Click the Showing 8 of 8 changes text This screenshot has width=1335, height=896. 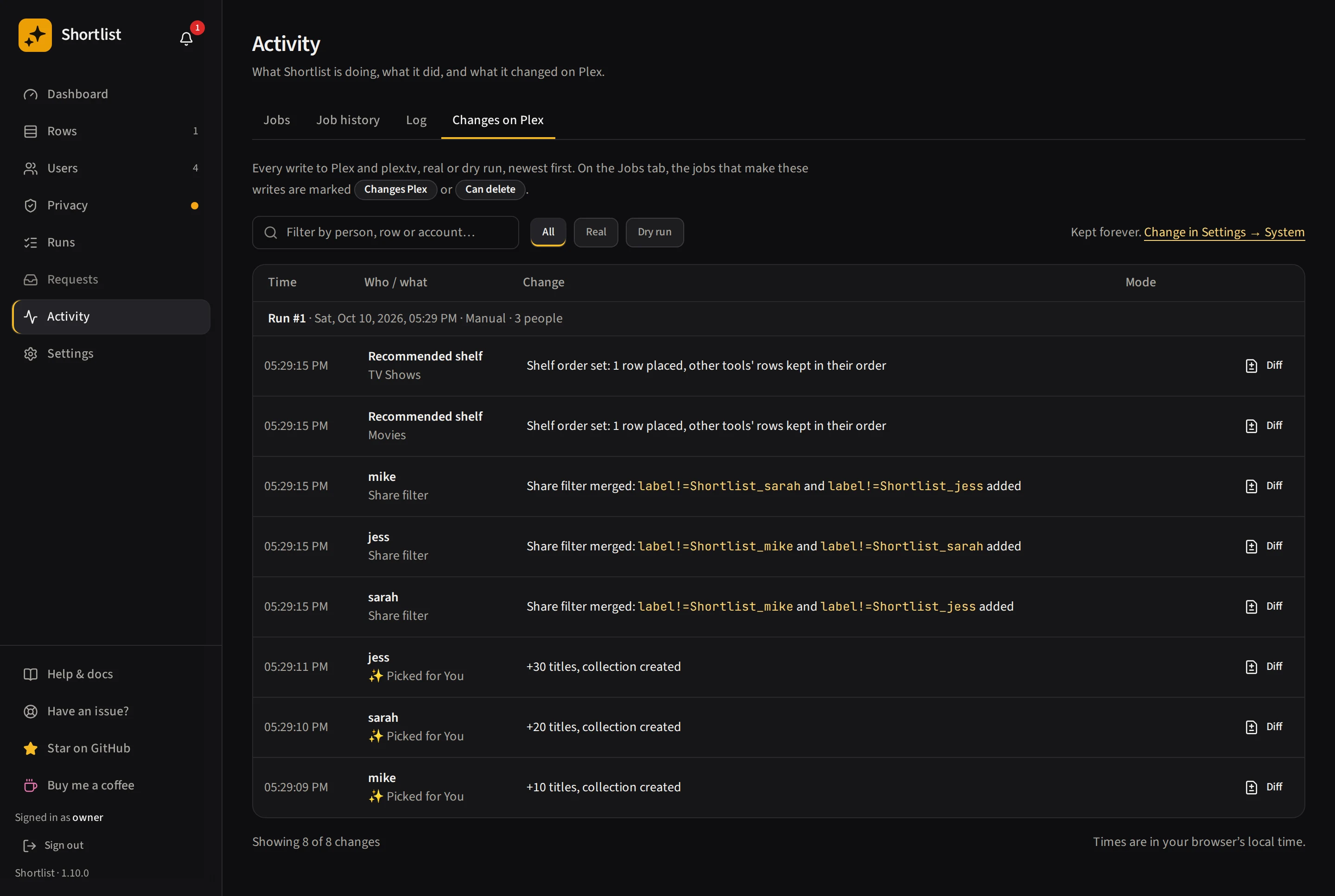(x=316, y=842)
